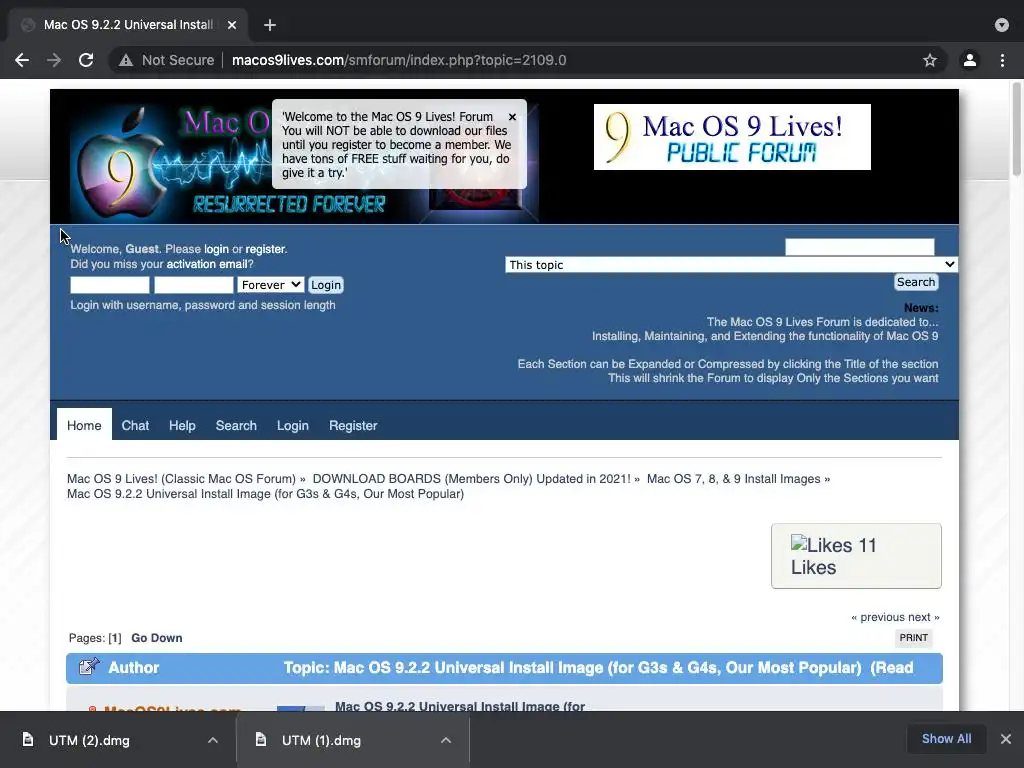Open the activation email link
The height and width of the screenshot is (768, 1024).
[x=206, y=264]
